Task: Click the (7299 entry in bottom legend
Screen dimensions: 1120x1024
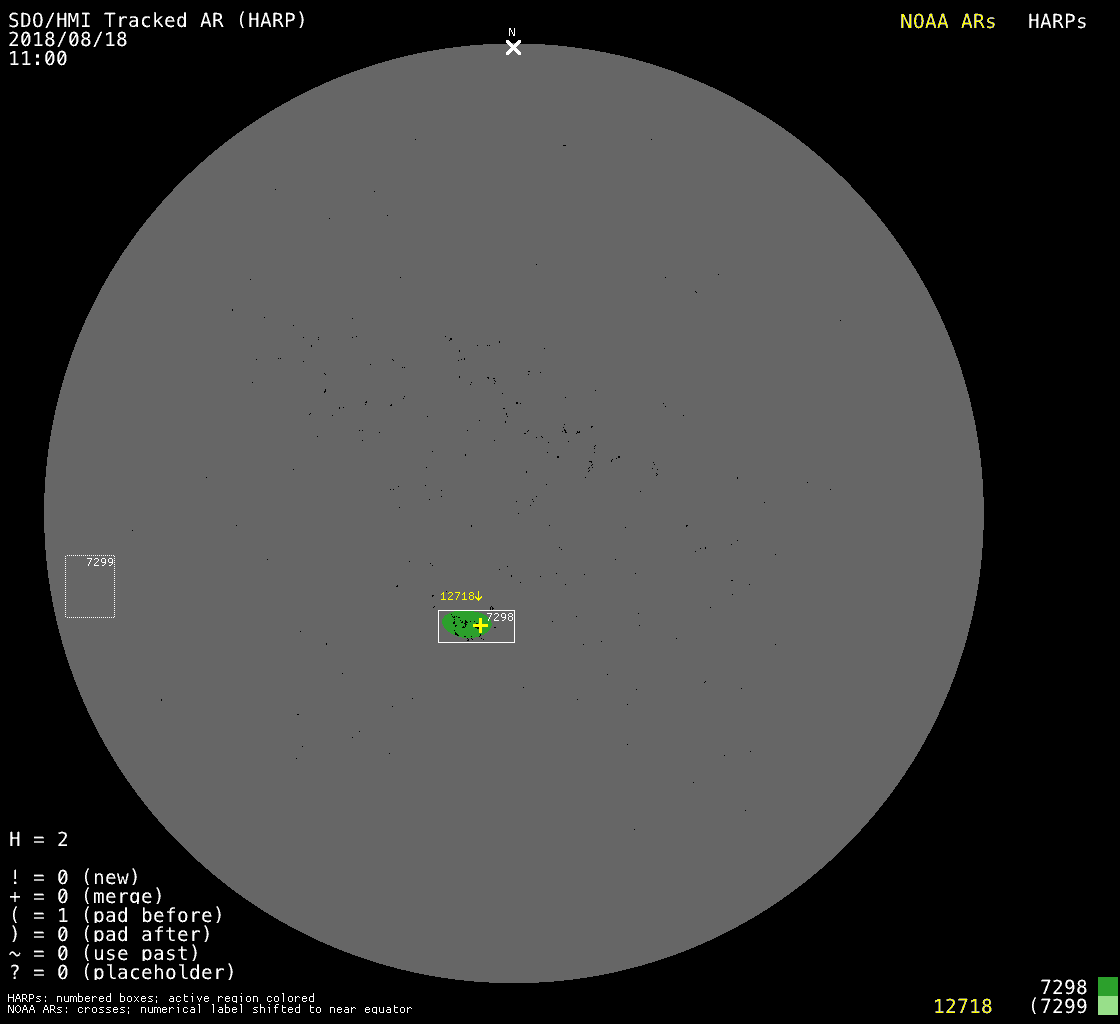Action: (x=1058, y=1006)
